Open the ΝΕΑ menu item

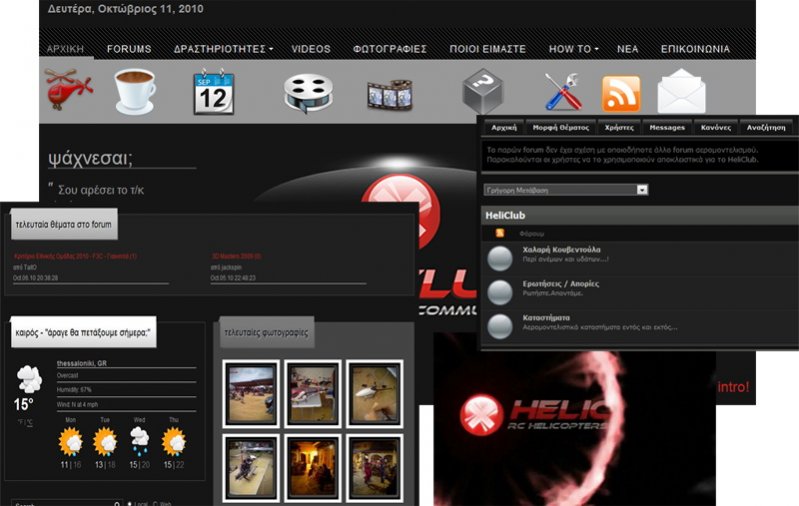coord(627,49)
